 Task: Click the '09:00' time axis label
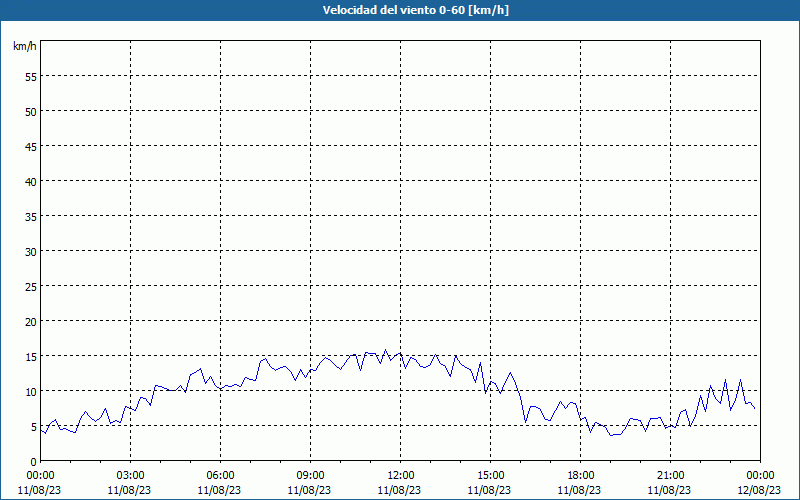310,476
